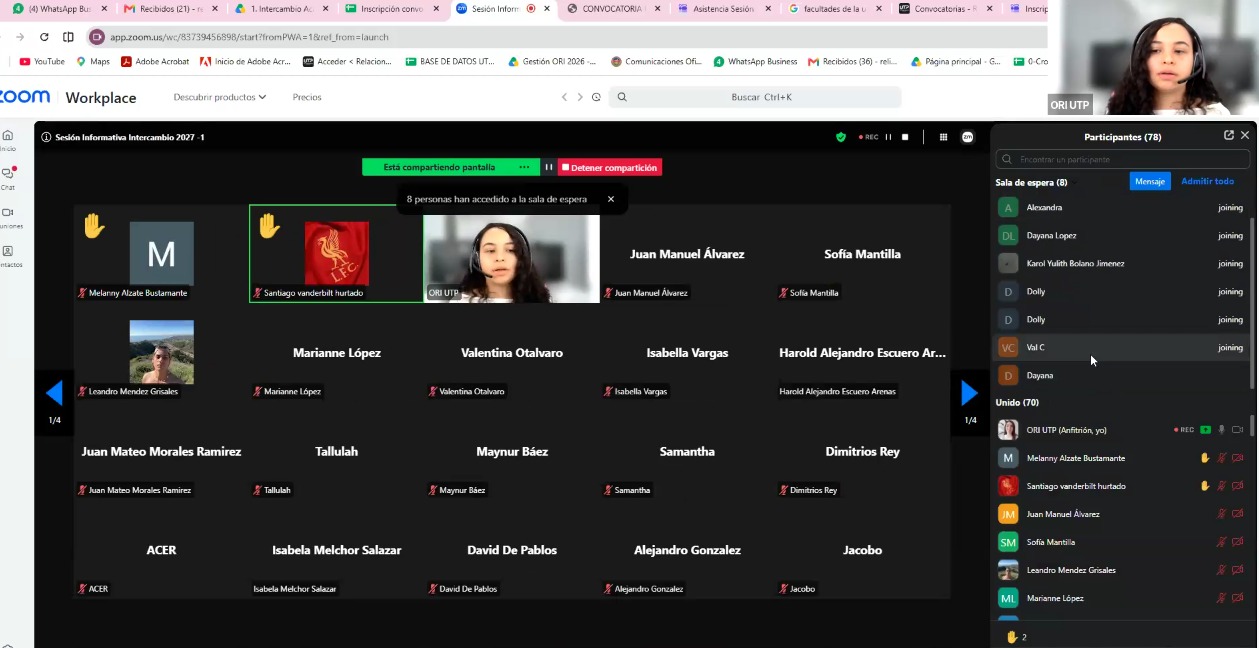
Task: Switch to the Recibidos (21) Gmail tab
Action: (170, 9)
